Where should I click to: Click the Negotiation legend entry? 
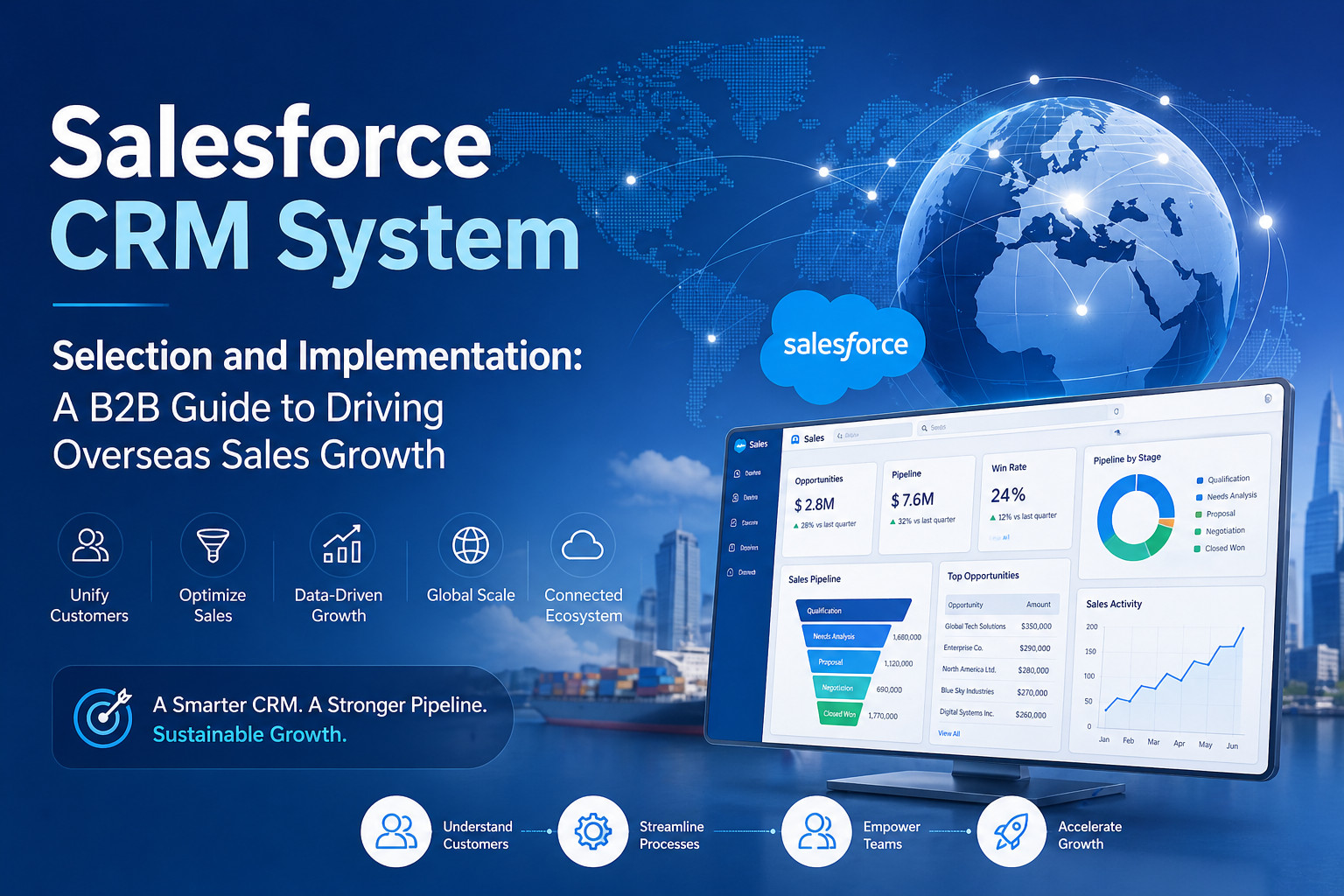[x=1220, y=531]
